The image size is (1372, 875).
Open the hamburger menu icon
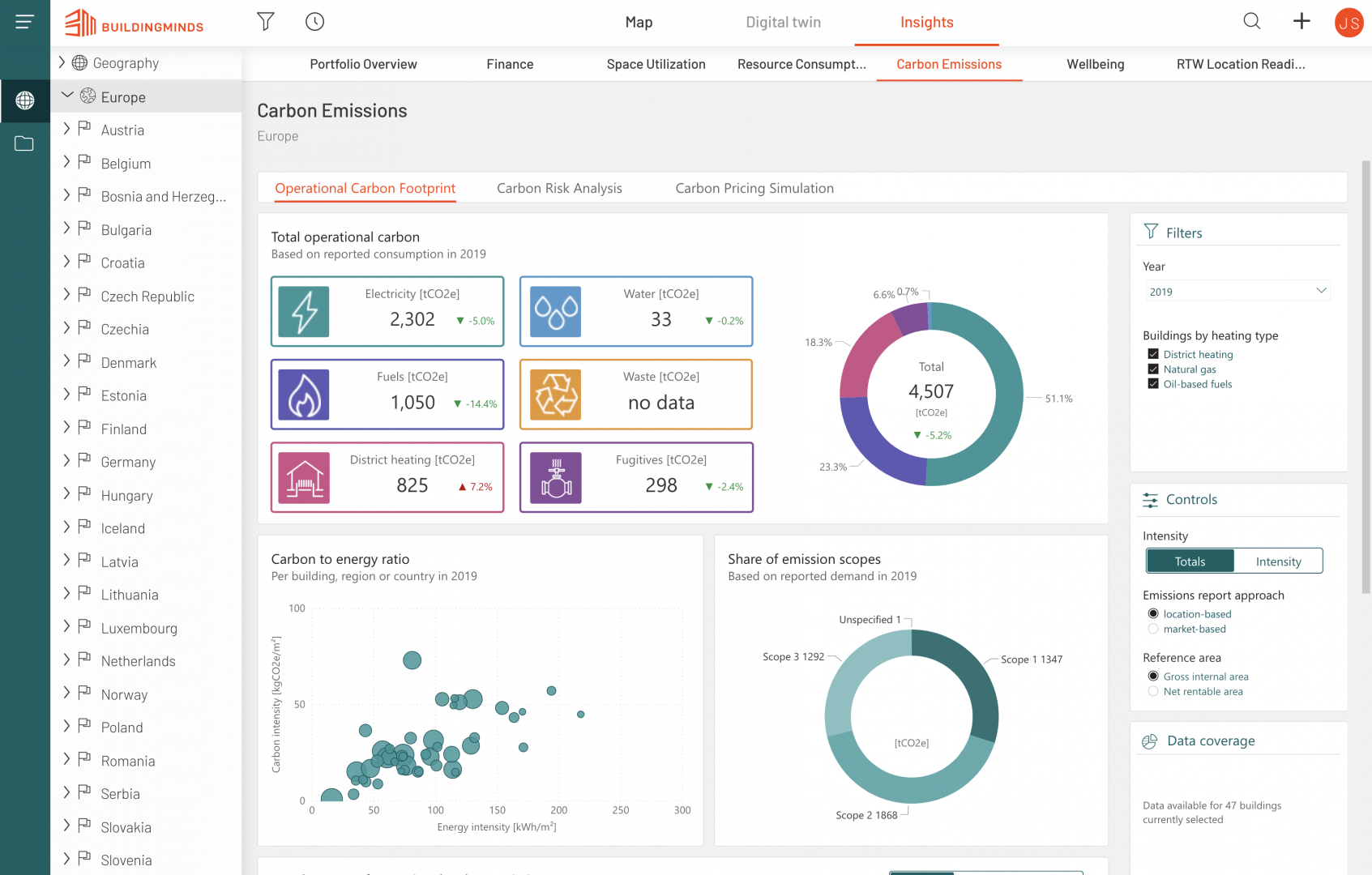tap(25, 22)
